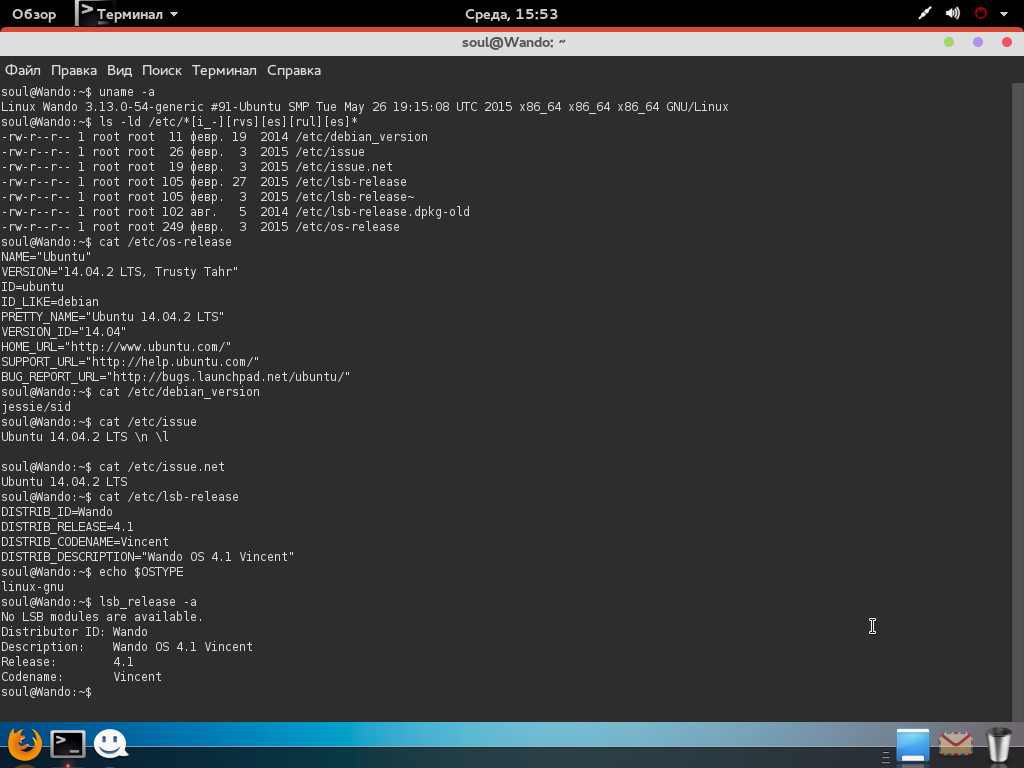Open the Поиск menu
This screenshot has width=1024, height=768.
[x=162, y=71]
